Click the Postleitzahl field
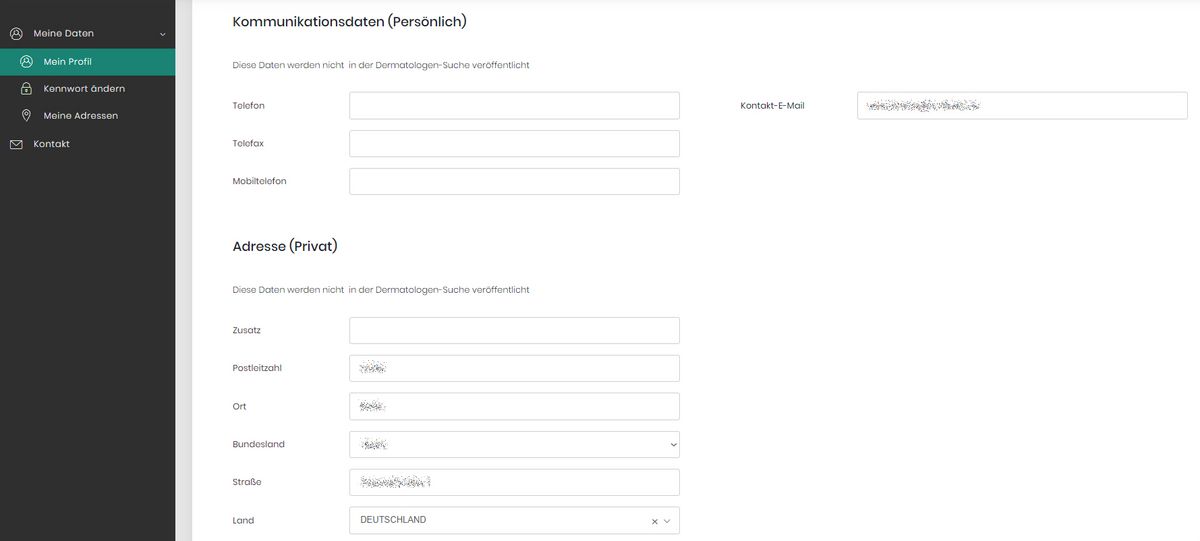This screenshot has width=1200, height=541. pyautogui.click(x=514, y=368)
